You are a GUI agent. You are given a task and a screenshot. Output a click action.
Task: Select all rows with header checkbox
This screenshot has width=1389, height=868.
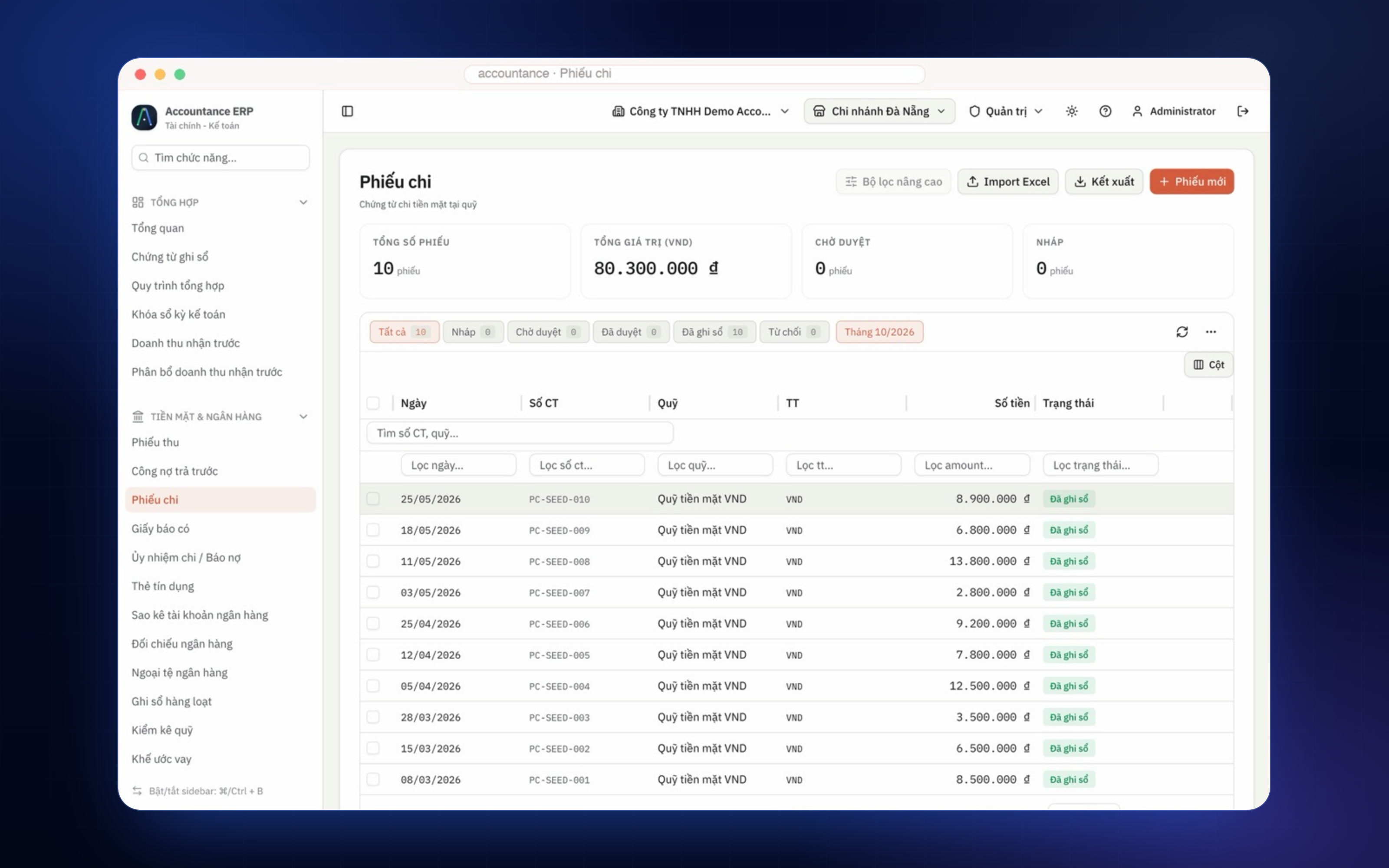click(373, 403)
